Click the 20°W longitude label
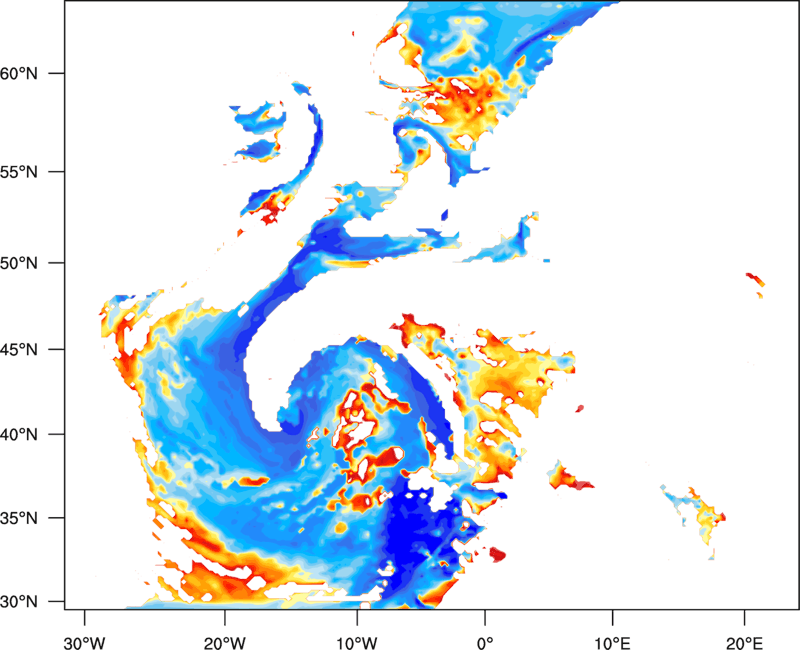Screen dimensions: 800x650 [x=224, y=643]
